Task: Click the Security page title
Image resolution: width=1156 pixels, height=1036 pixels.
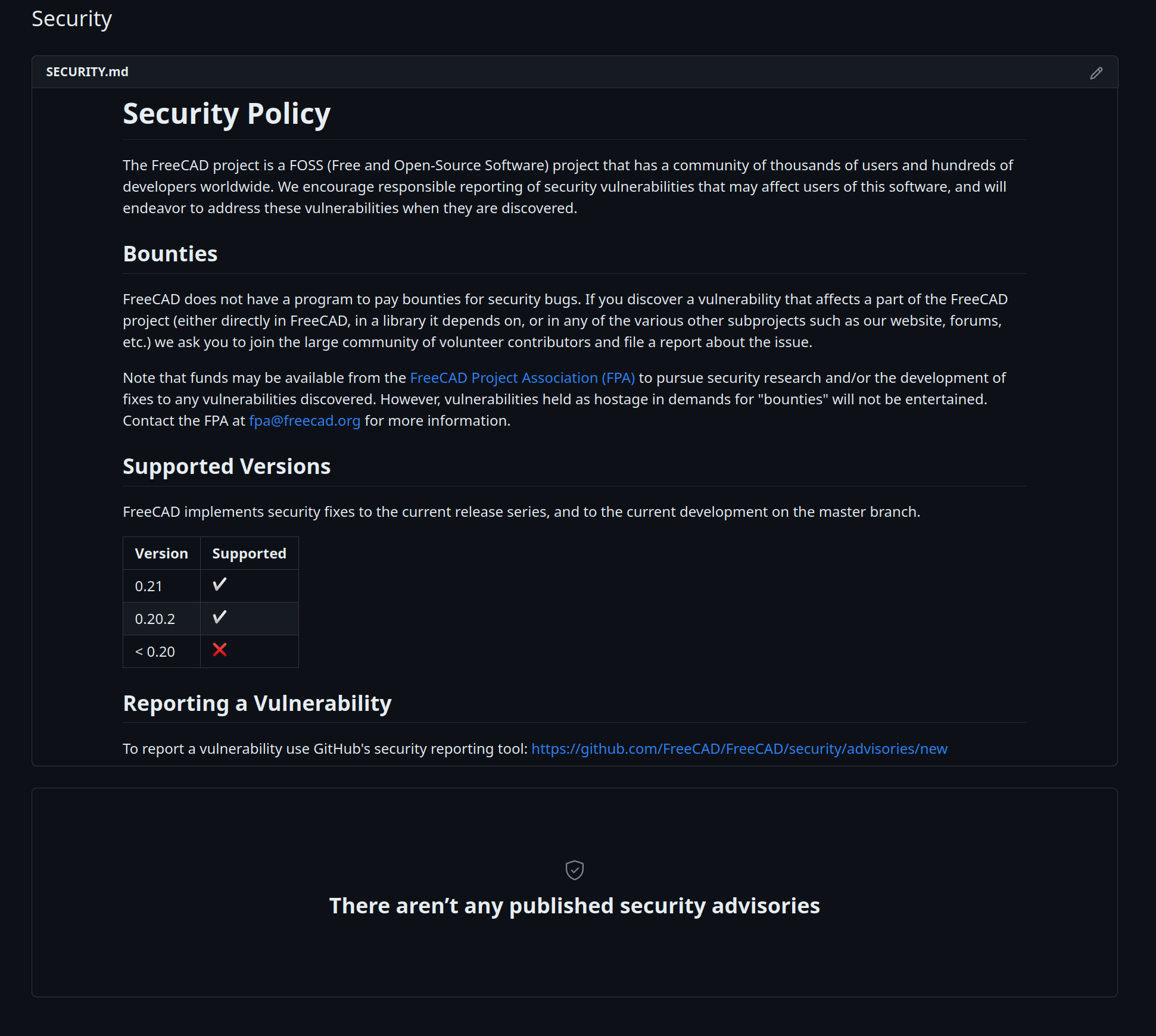Action: (71, 18)
